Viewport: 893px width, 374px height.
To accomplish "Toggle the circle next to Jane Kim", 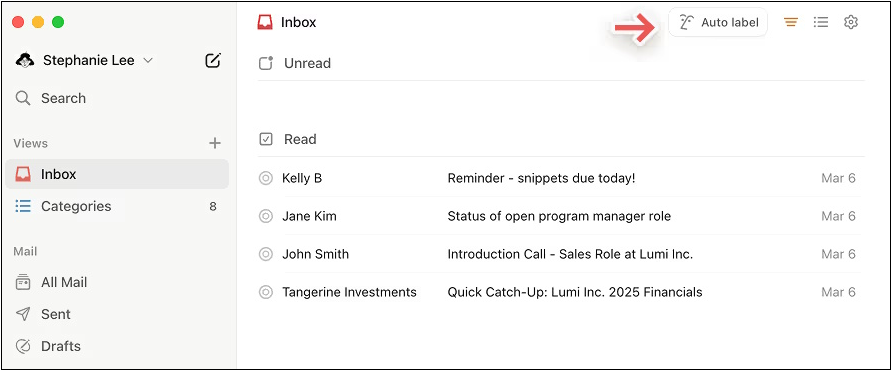I will pyautogui.click(x=265, y=216).
